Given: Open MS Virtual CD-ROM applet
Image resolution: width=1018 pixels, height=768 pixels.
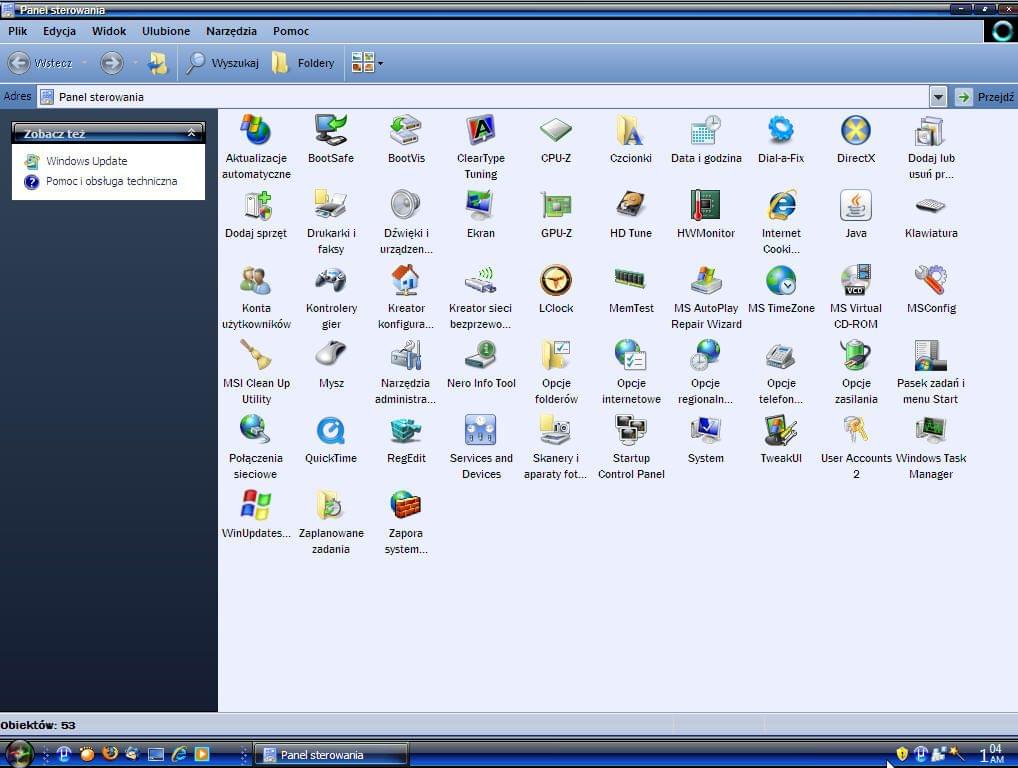Looking at the screenshot, I should coord(856,297).
